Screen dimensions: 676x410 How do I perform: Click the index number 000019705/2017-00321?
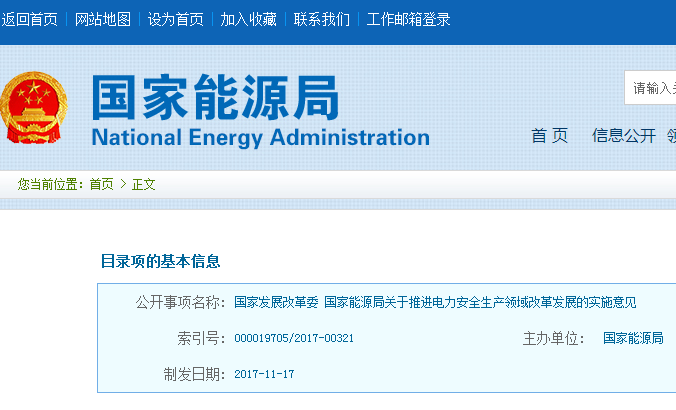pos(294,338)
